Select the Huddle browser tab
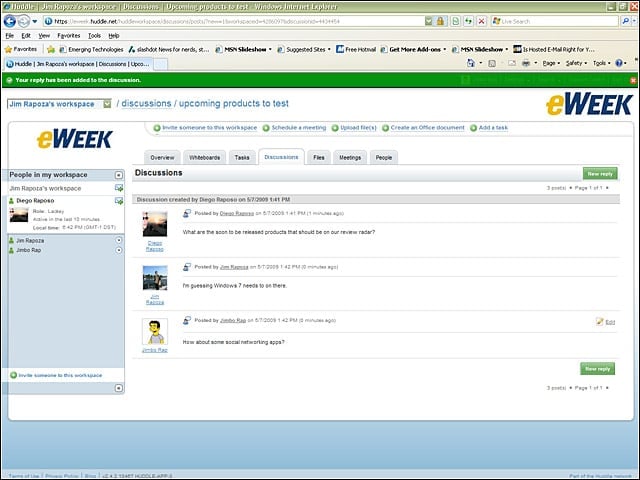Image resolution: width=640 pixels, height=480 pixels. tap(78, 64)
